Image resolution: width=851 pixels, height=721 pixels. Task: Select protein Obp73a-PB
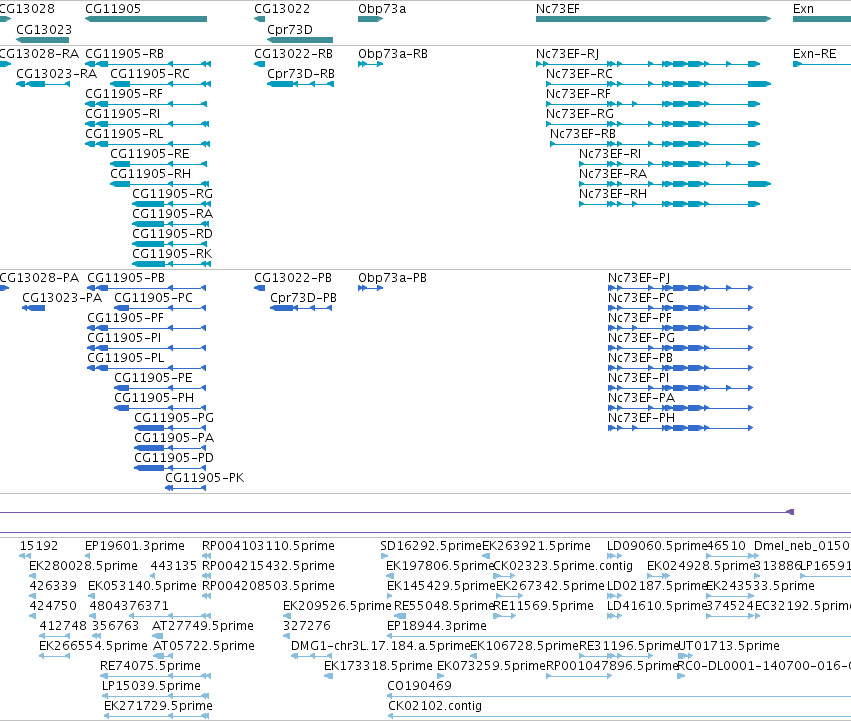point(371,288)
